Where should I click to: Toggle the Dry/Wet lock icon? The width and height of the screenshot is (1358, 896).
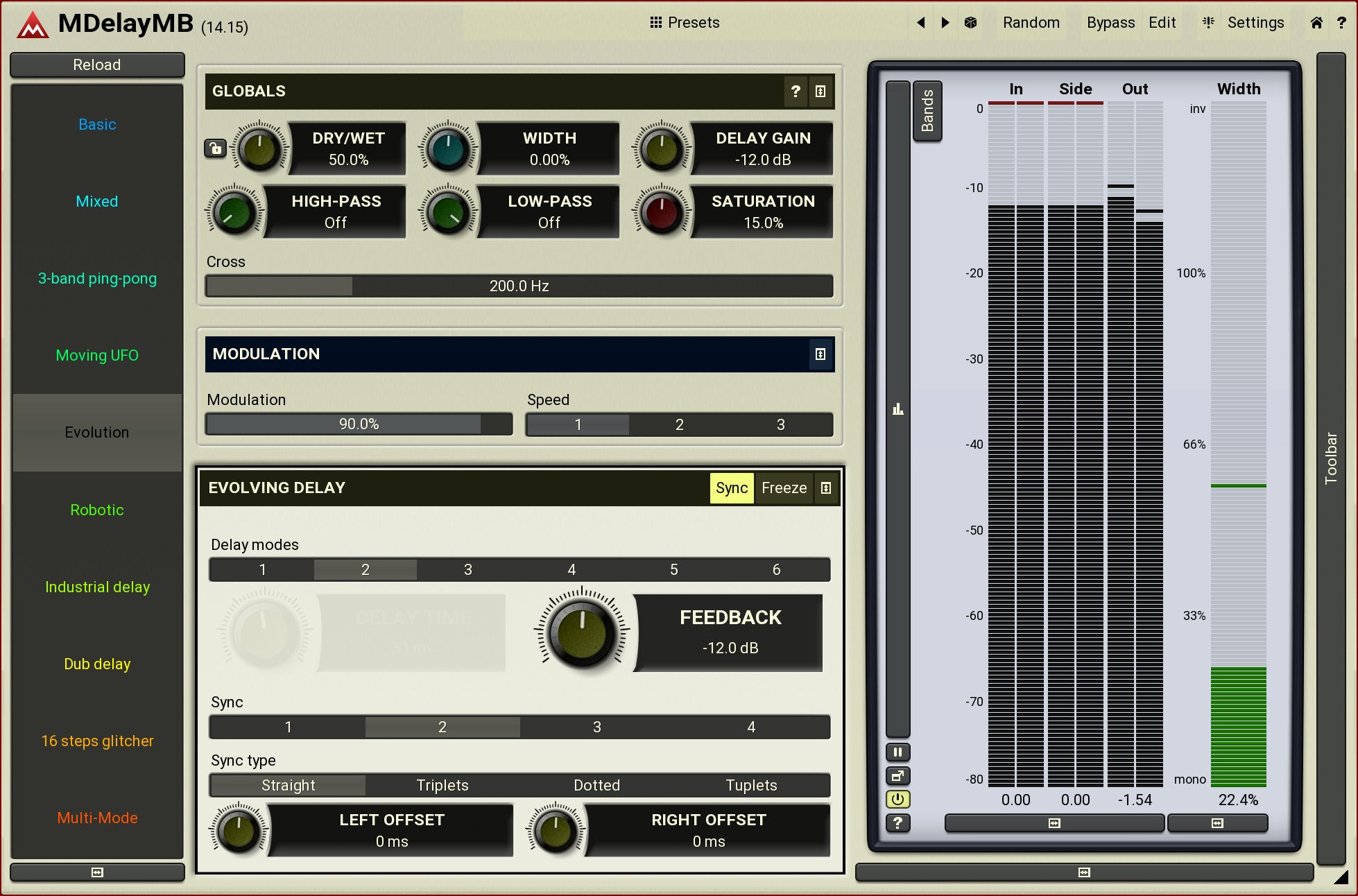215,148
